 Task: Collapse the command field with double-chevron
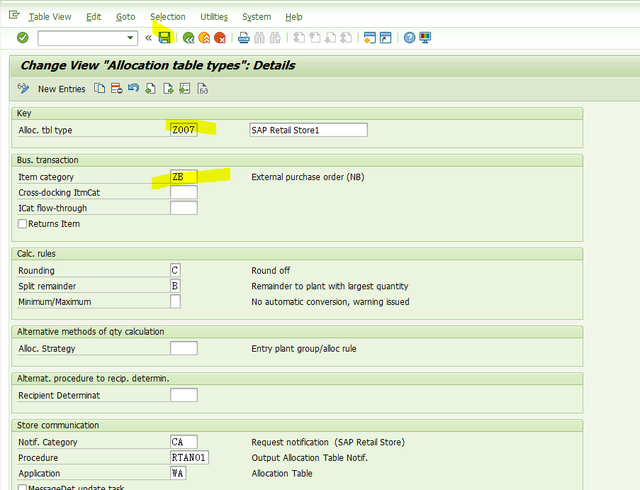[x=149, y=38]
